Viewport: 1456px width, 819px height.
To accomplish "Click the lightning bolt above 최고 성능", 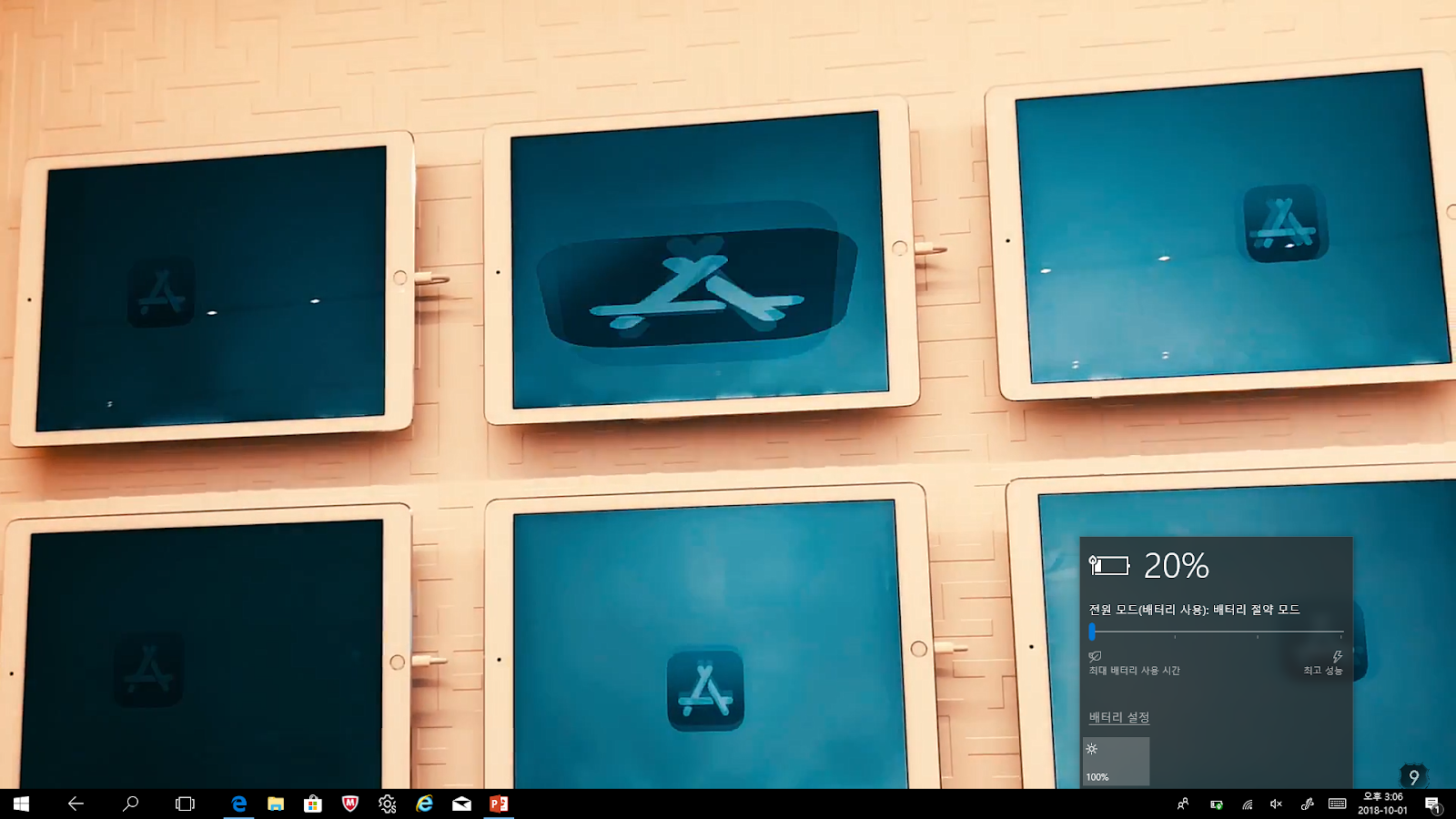I will pos(1337,656).
